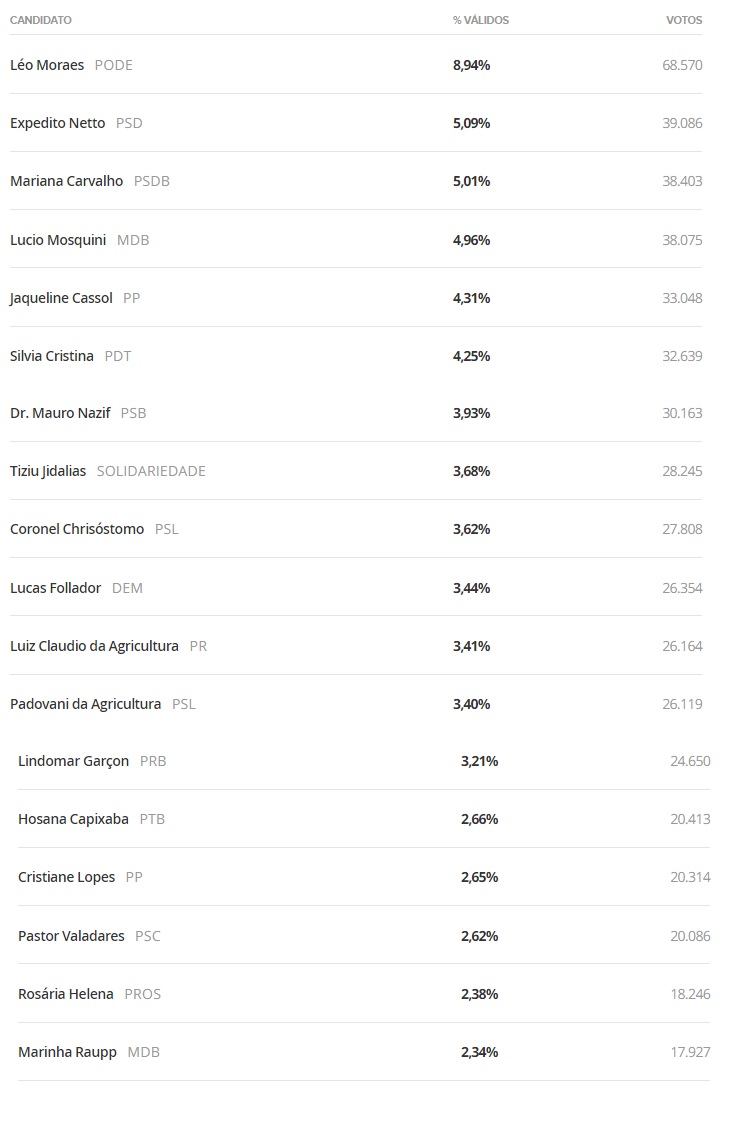Image resolution: width=746 pixels, height=1122 pixels.
Task: Select Coronel Chrisóstomo candidate name
Action: (77, 529)
